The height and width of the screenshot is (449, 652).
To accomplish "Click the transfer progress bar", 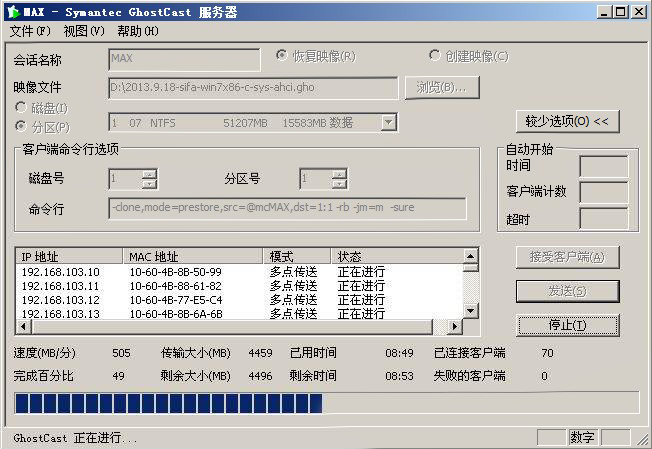I will coord(326,403).
